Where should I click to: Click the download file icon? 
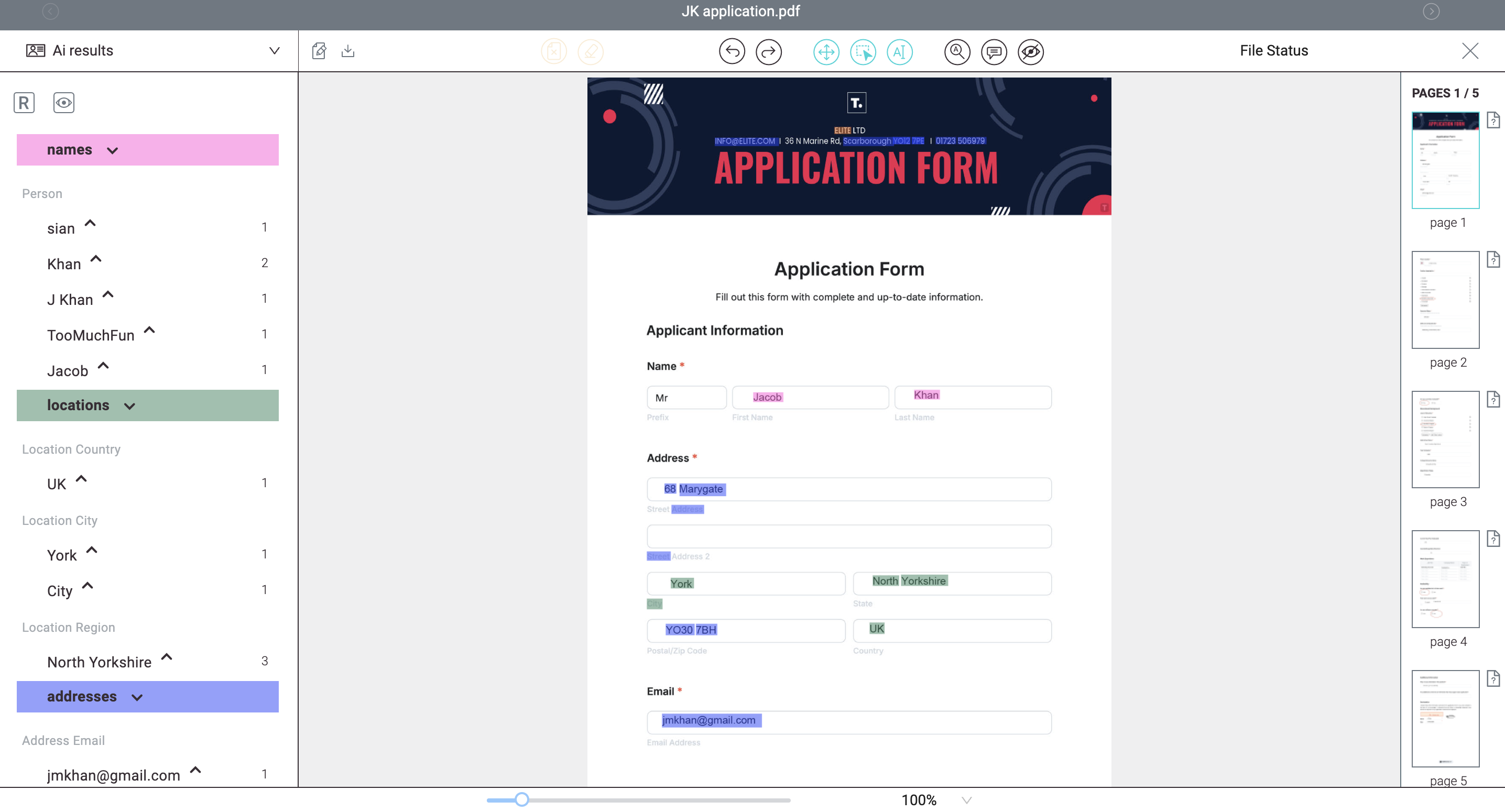347,51
